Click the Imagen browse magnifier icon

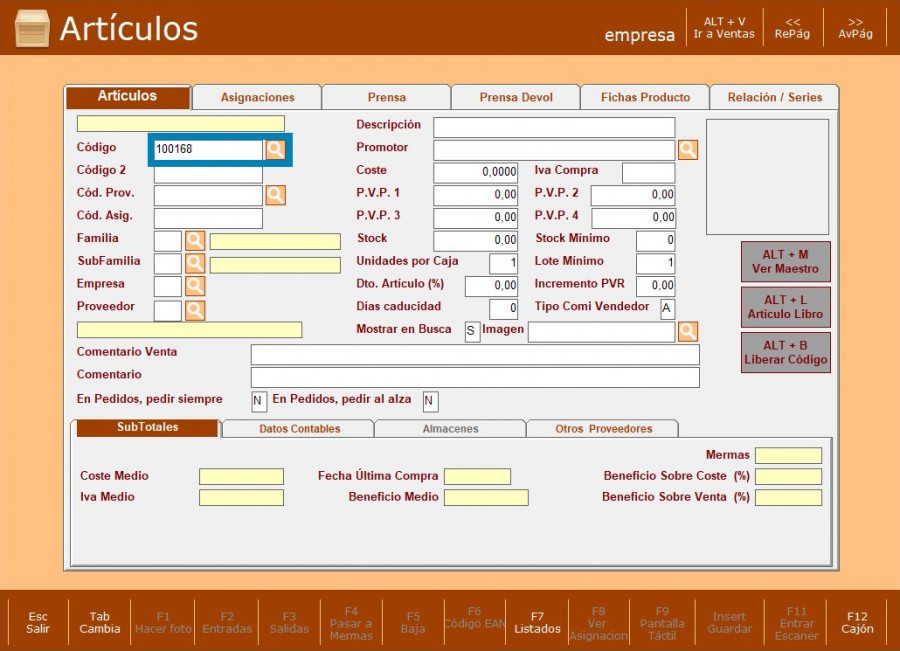[x=688, y=332]
